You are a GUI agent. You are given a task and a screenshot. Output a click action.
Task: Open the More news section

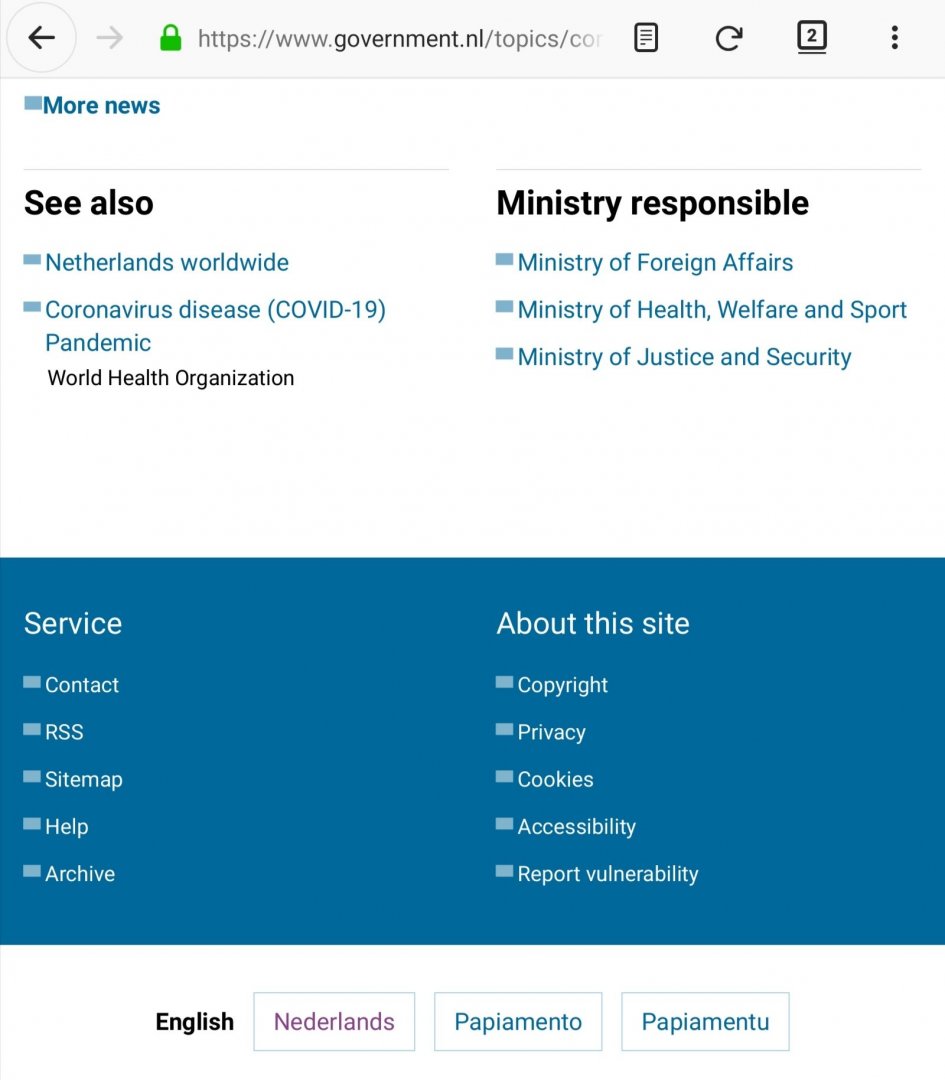point(101,105)
